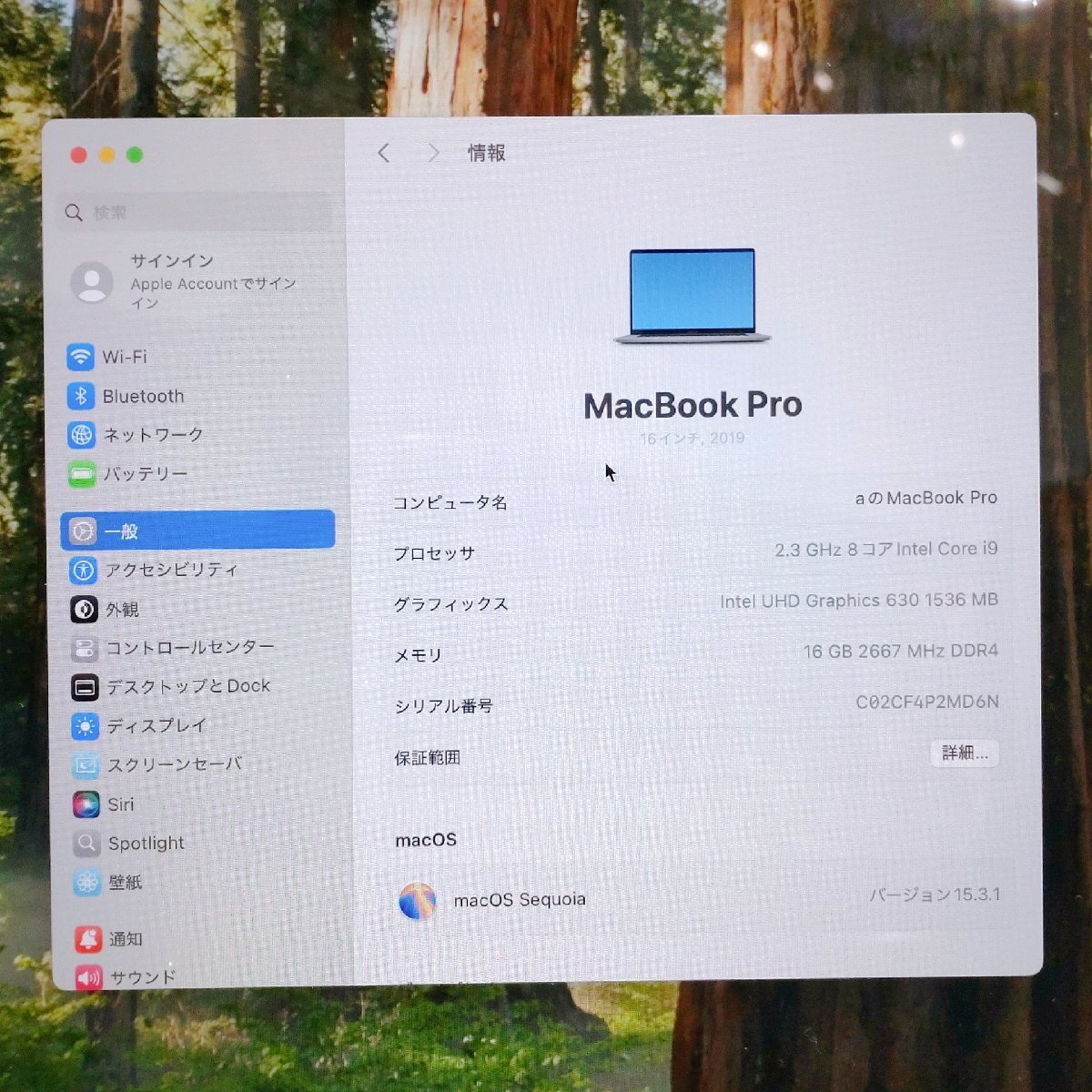This screenshot has width=1092, height=1092.
Task: Open the コントロールセンター icon
Action: pos(84,649)
